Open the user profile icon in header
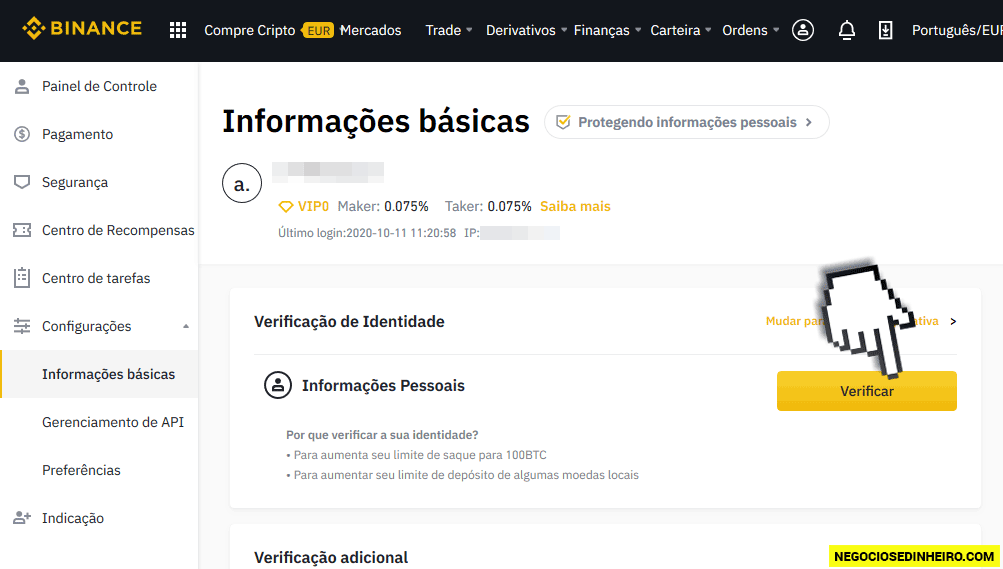Screen dimensions: 1003x569 (803, 30)
